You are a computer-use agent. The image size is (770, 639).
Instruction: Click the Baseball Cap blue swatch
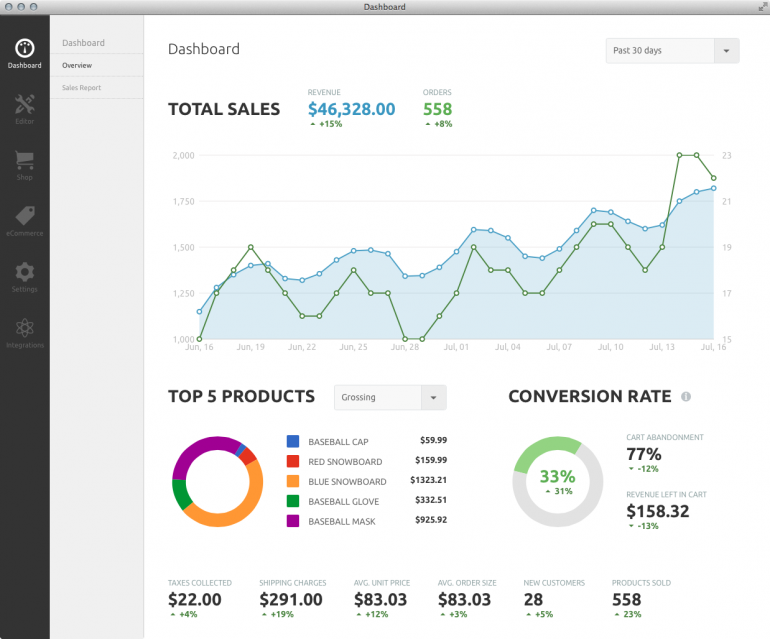click(293, 441)
